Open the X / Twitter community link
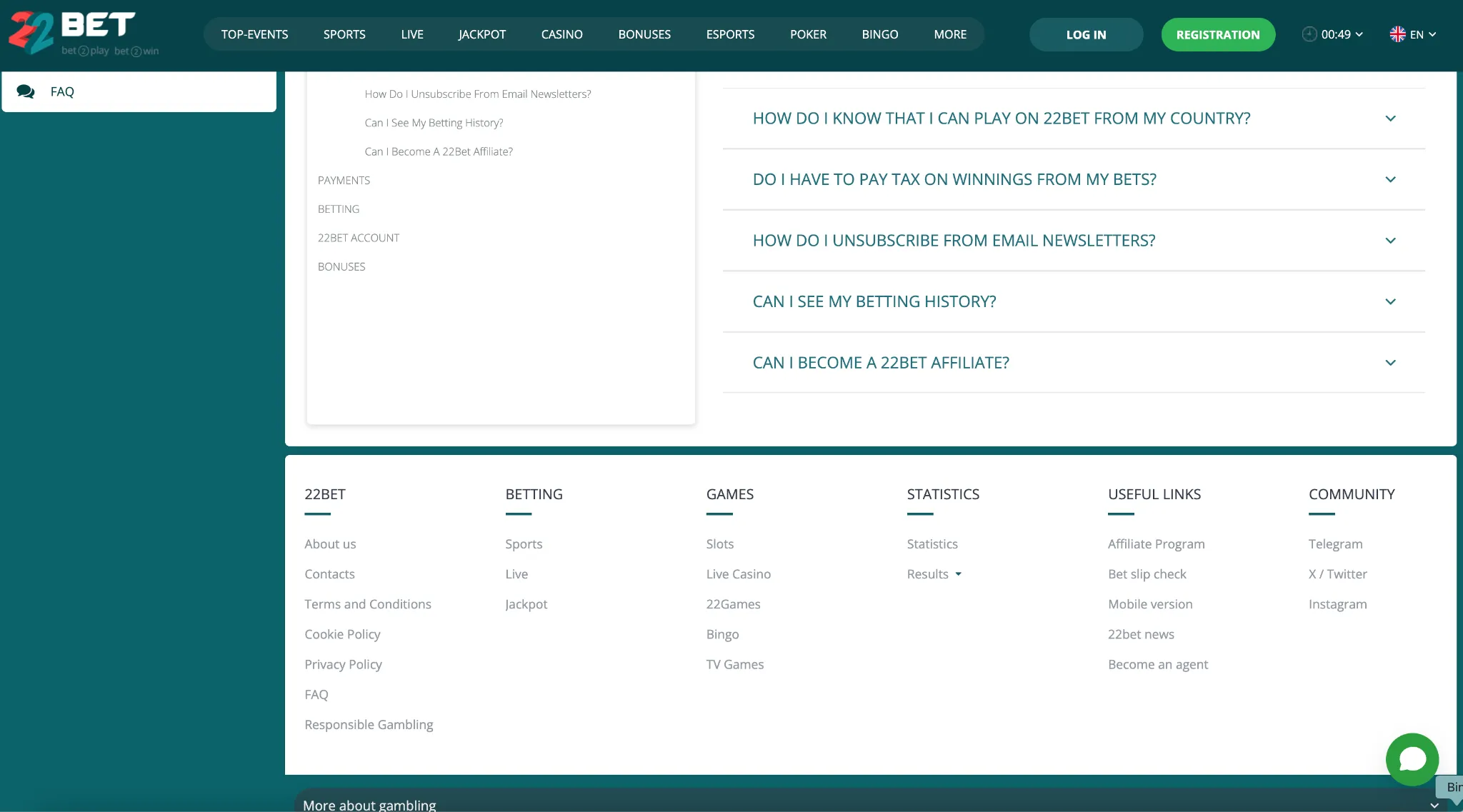 [x=1337, y=574]
